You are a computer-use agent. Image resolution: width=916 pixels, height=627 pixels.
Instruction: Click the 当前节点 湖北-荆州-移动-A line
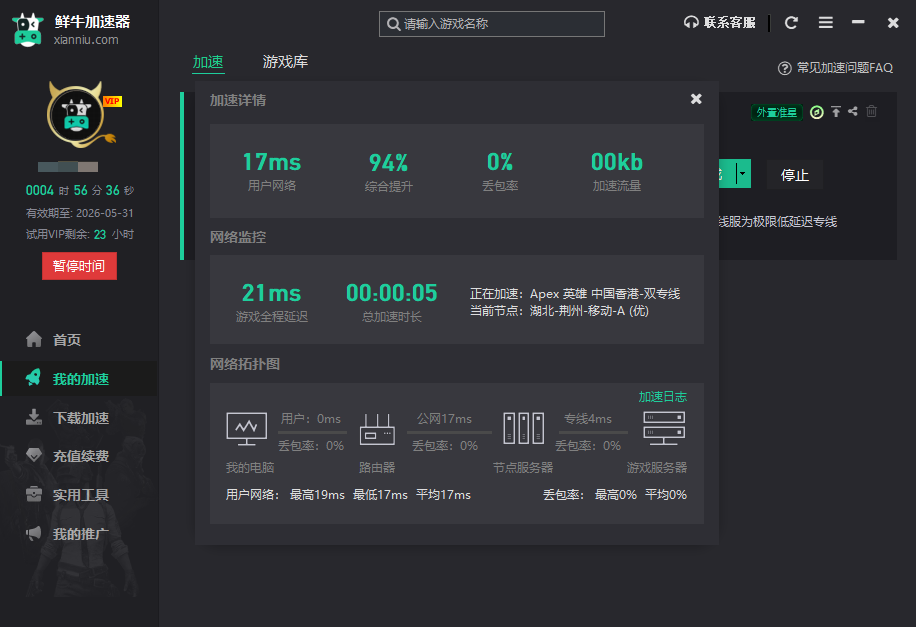click(x=560, y=311)
